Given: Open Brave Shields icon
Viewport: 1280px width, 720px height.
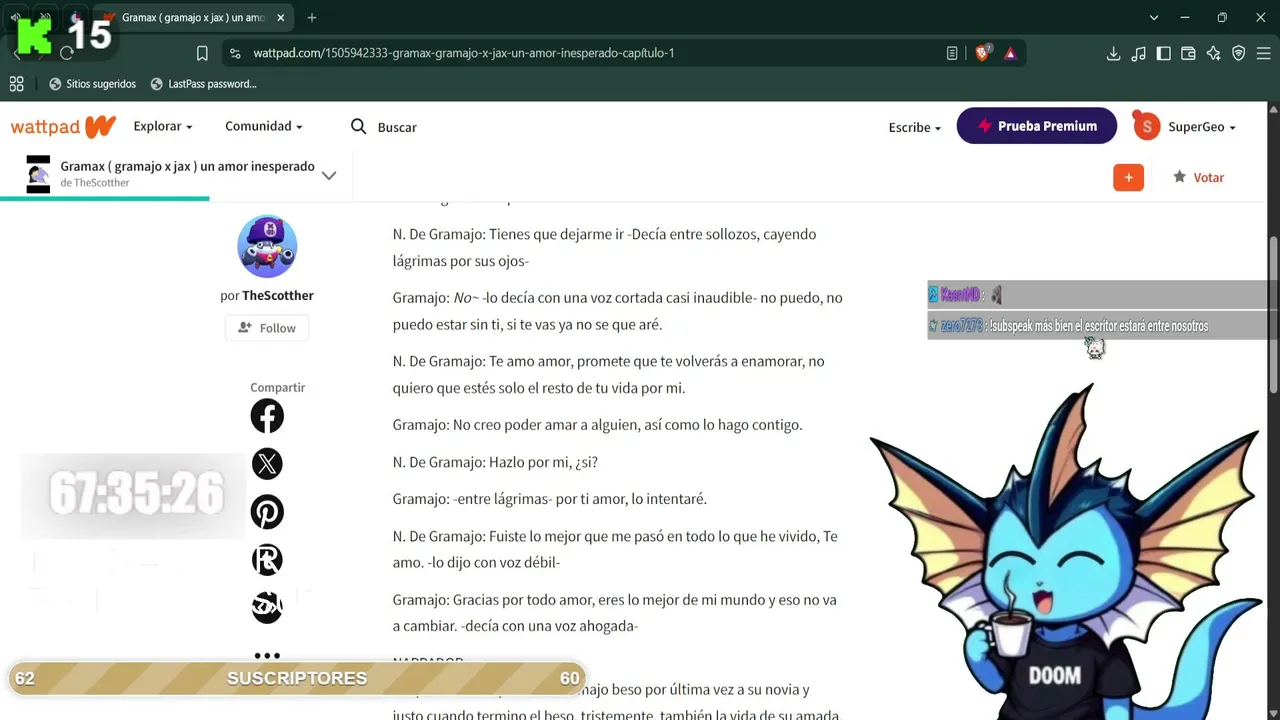Looking at the screenshot, I should 983,53.
